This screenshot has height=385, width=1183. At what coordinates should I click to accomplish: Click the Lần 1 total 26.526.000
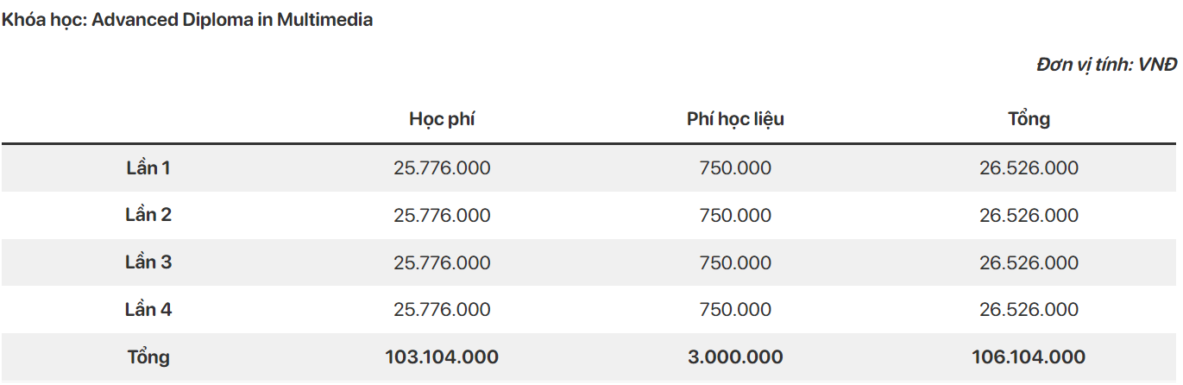(x=1029, y=168)
